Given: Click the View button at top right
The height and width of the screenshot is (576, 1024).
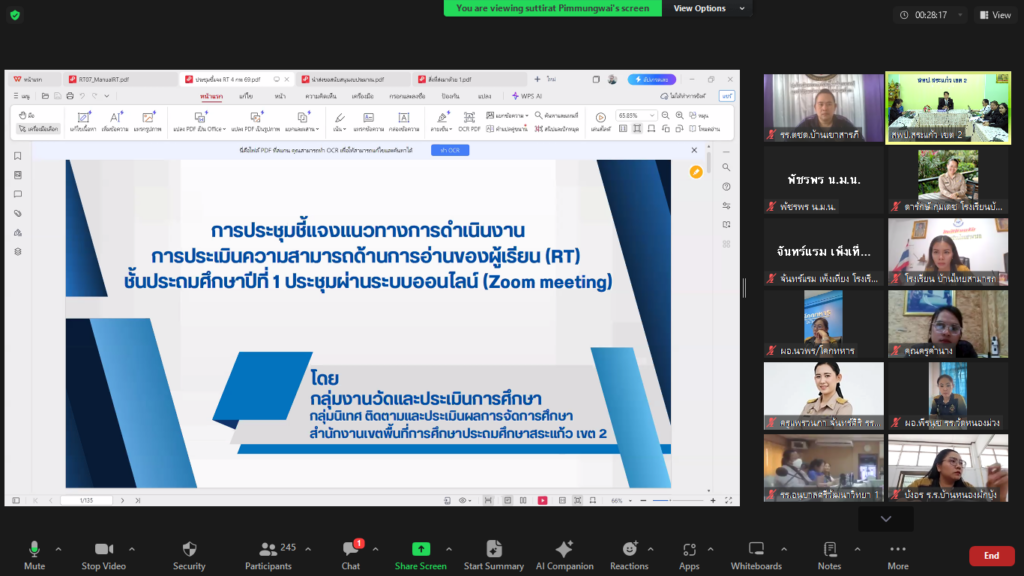Looking at the screenshot, I should click(995, 15).
